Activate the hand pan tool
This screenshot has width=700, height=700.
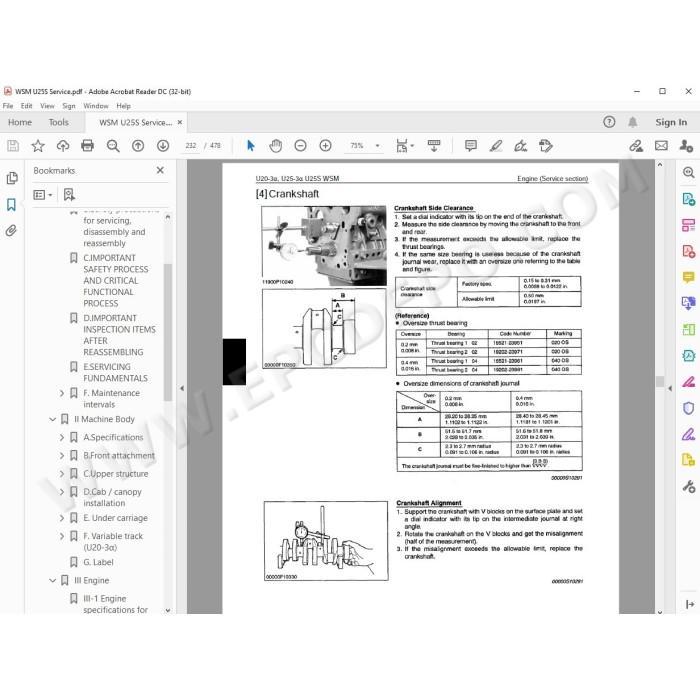(276, 146)
